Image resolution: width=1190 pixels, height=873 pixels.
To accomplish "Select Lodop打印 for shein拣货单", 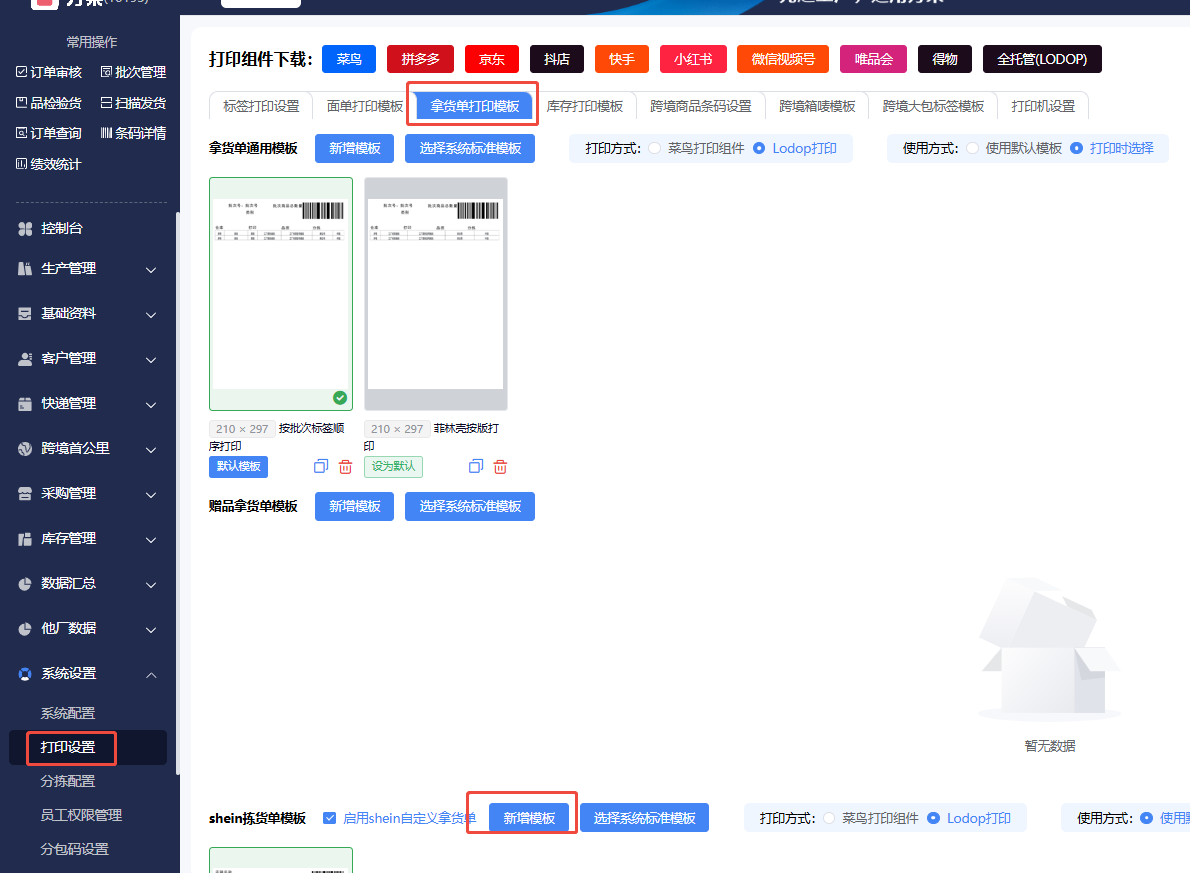I will tap(933, 818).
